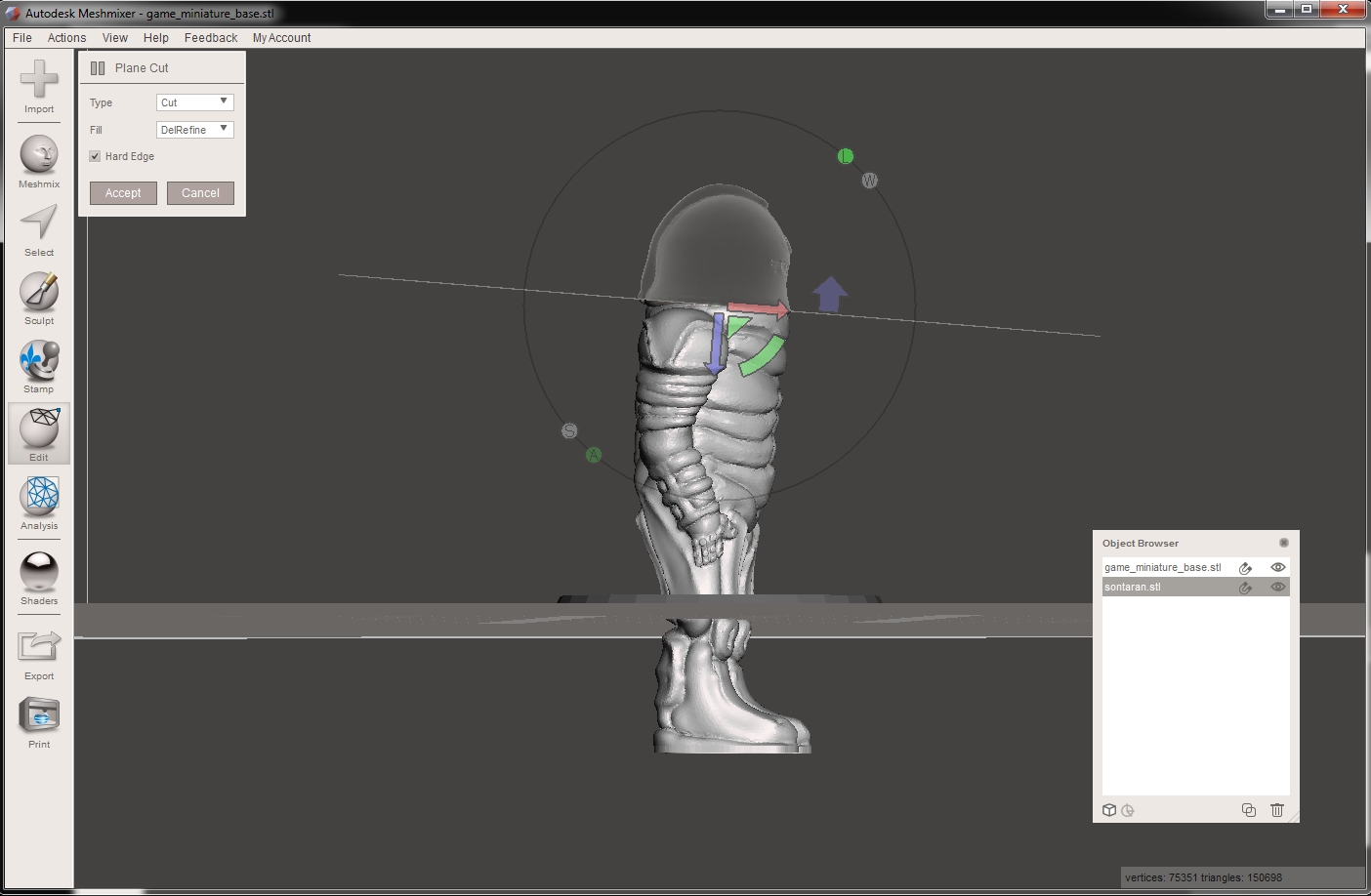Accept the plane cut
Viewport: 1371px width, 896px height.
(x=123, y=193)
